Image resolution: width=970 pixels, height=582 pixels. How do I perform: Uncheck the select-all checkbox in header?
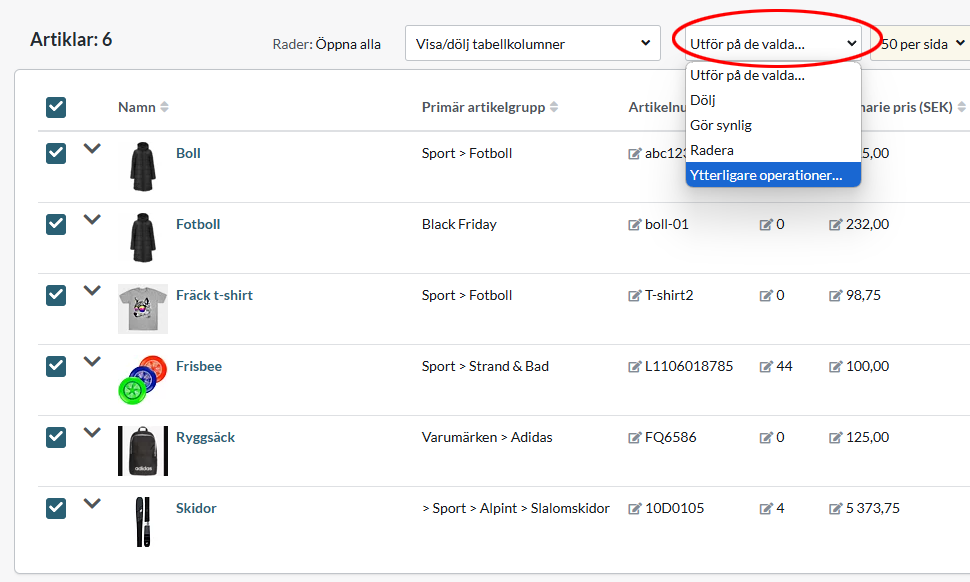coord(56,107)
